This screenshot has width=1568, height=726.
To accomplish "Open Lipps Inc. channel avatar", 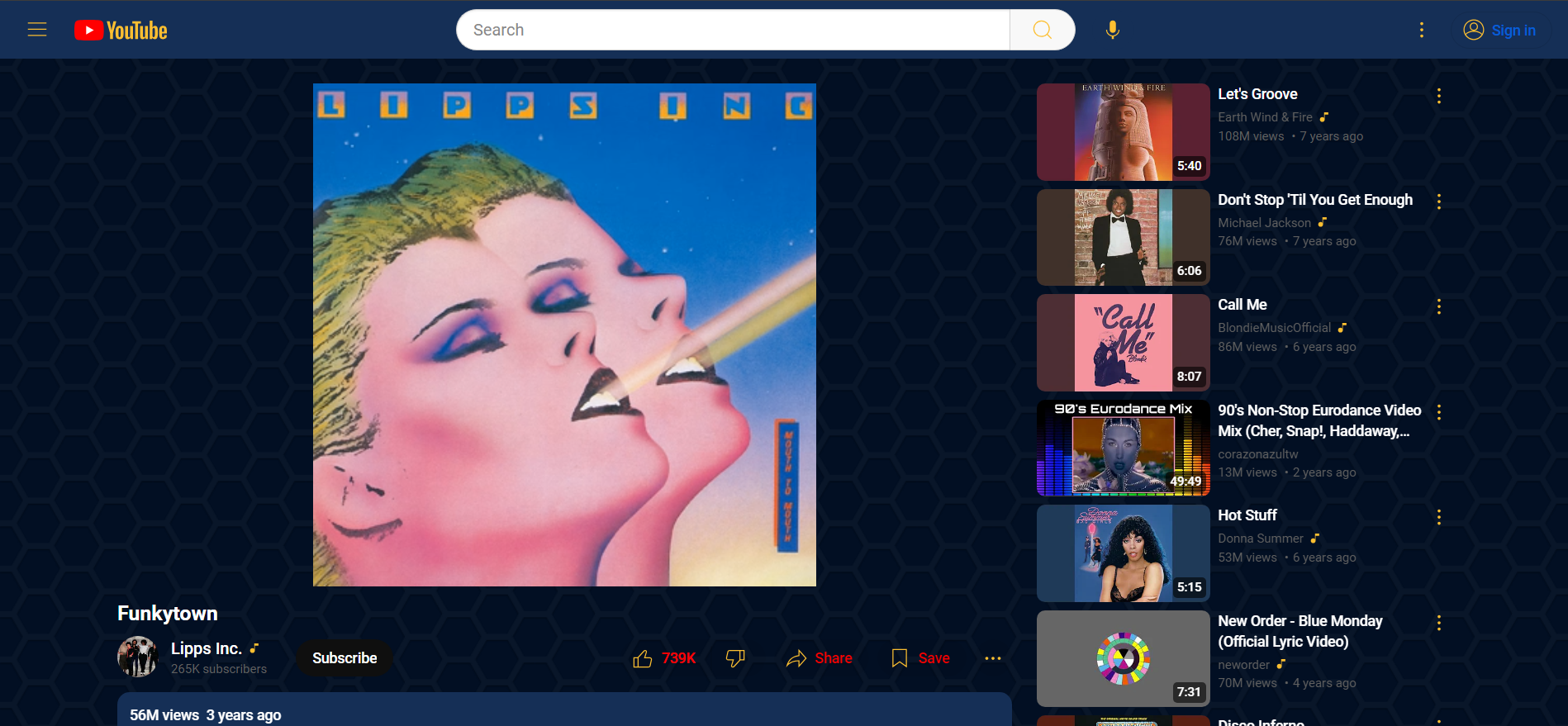I will pos(138,657).
